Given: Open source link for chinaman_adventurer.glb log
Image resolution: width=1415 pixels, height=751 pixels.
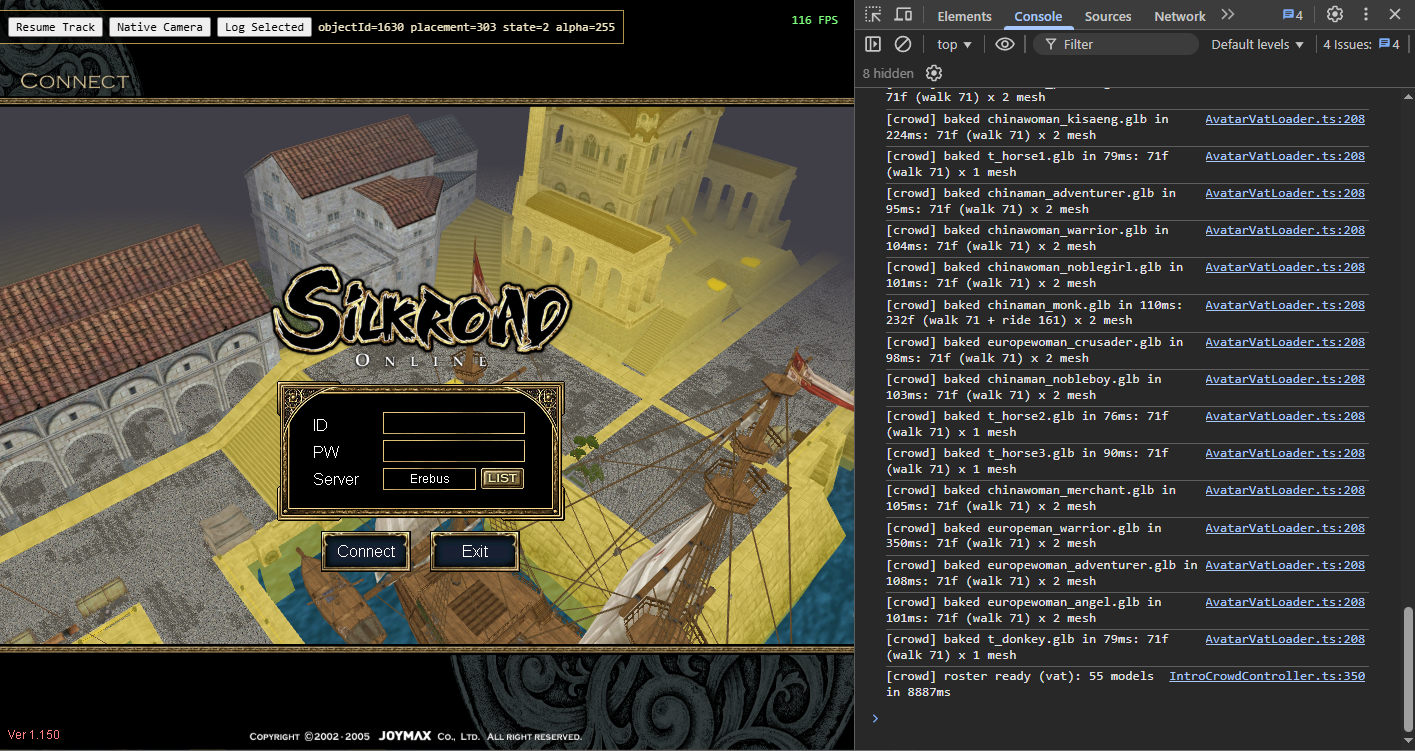Looking at the screenshot, I should [1285, 193].
